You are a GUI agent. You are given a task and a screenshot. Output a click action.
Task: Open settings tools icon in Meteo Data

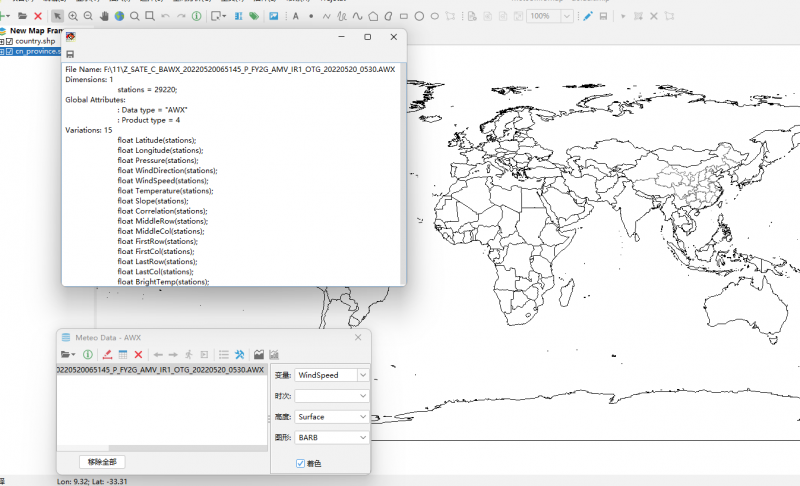[x=240, y=354]
